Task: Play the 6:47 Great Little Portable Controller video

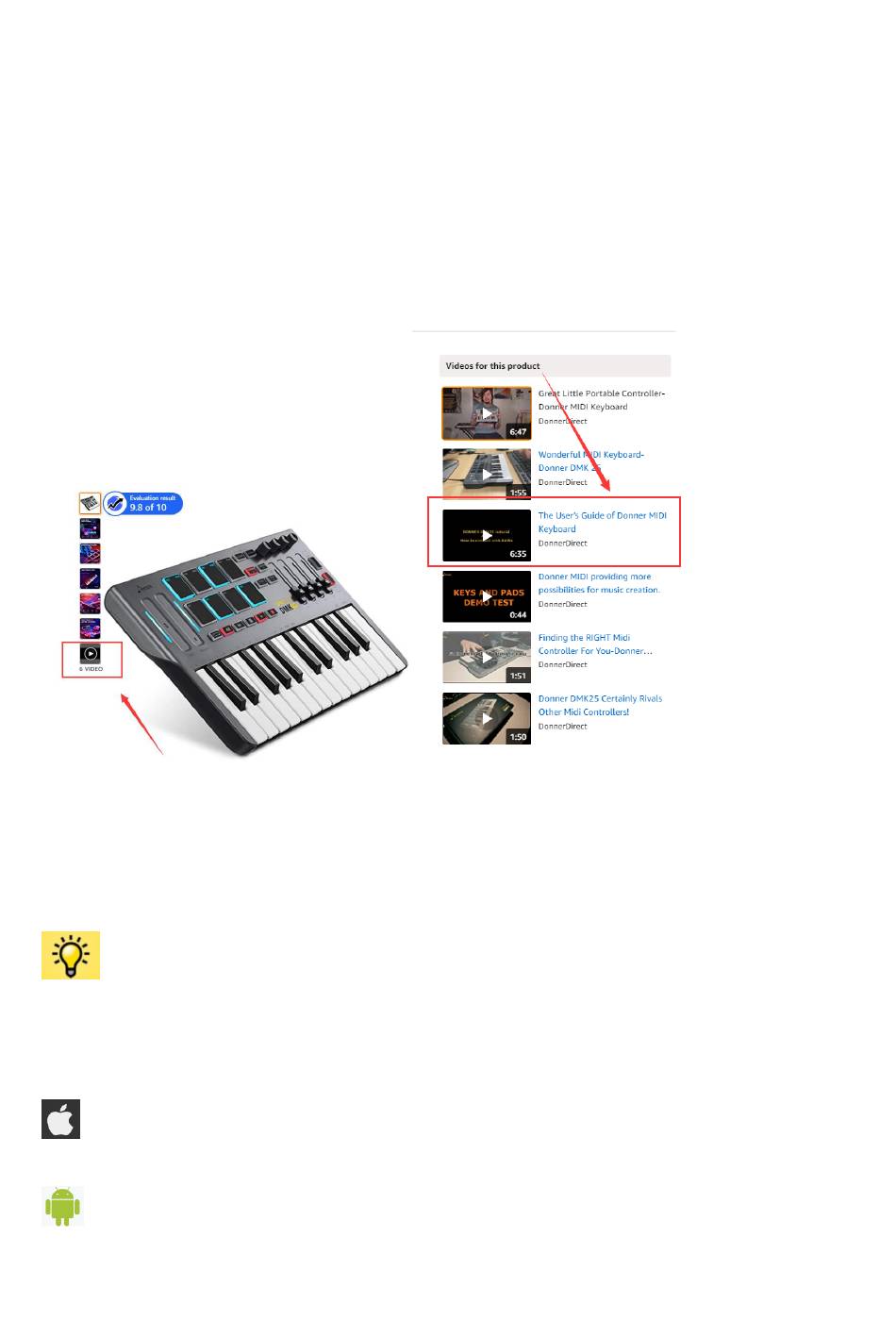Action: (x=487, y=413)
